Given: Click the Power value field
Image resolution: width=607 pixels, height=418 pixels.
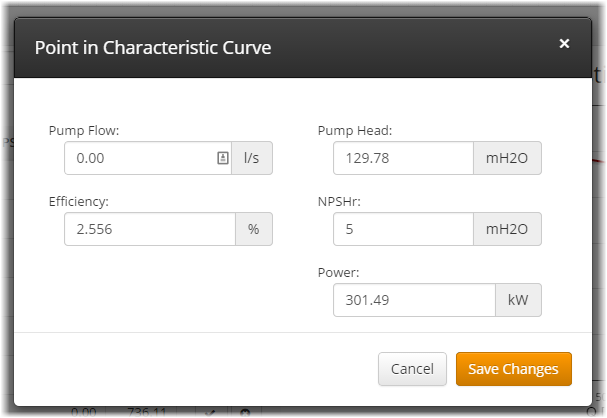Looking at the screenshot, I should click(x=414, y=300).
